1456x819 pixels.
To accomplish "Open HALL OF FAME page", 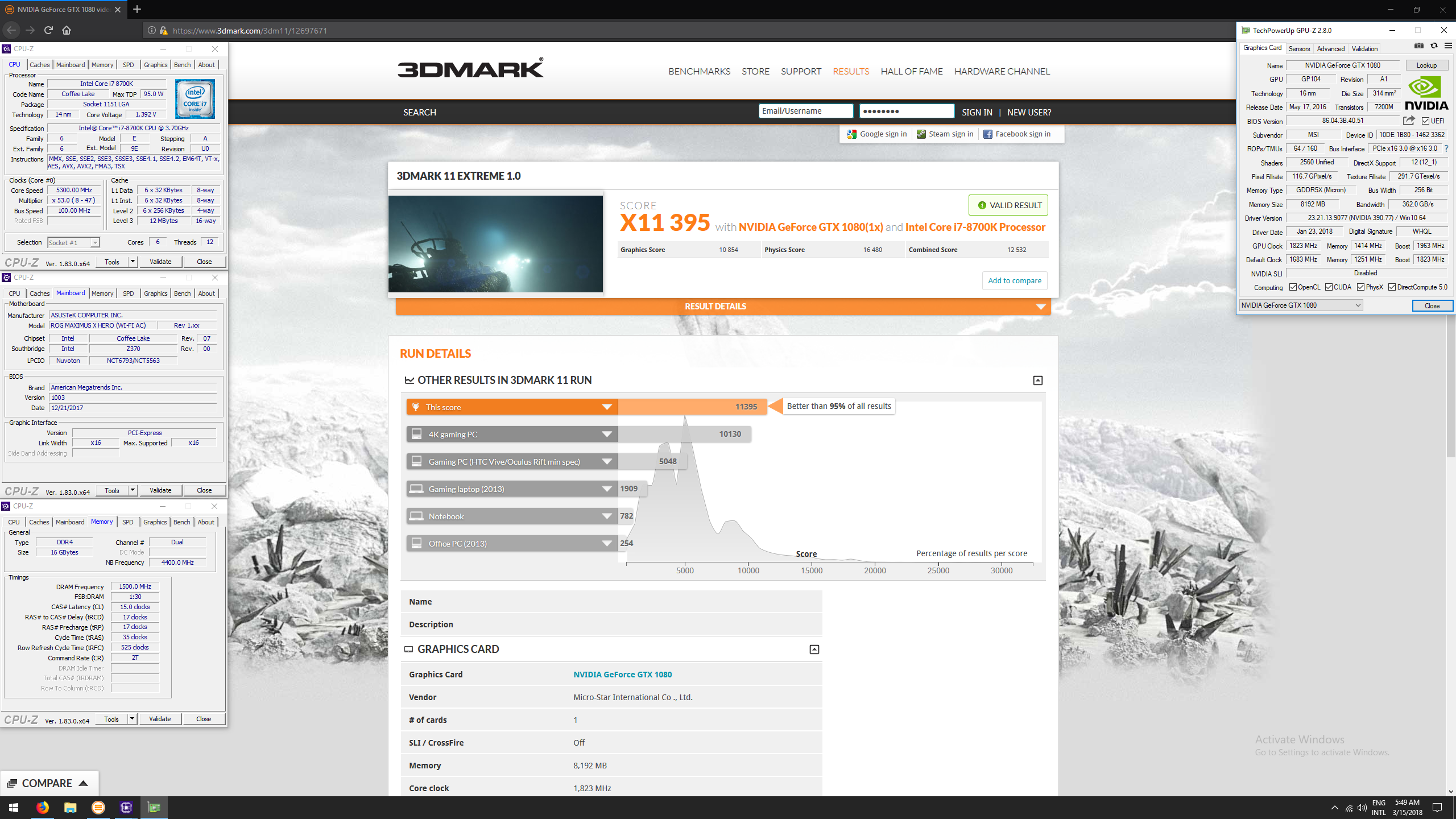I will tap(911, 71).
